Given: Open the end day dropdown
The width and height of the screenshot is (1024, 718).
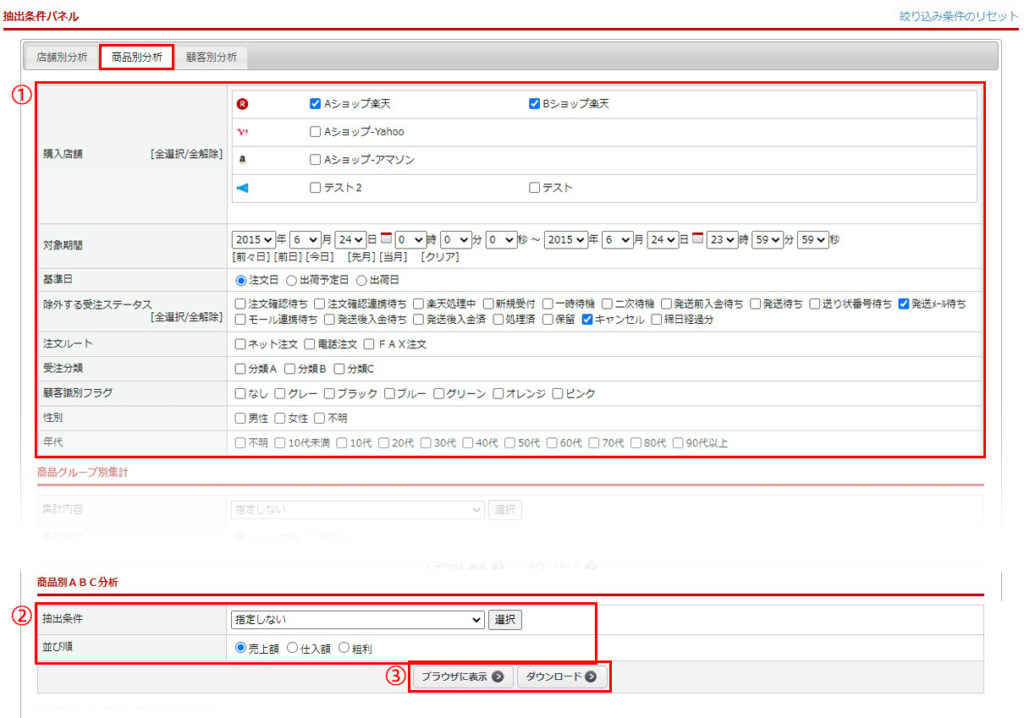Looking at the screenshot, I should [663, 240].
